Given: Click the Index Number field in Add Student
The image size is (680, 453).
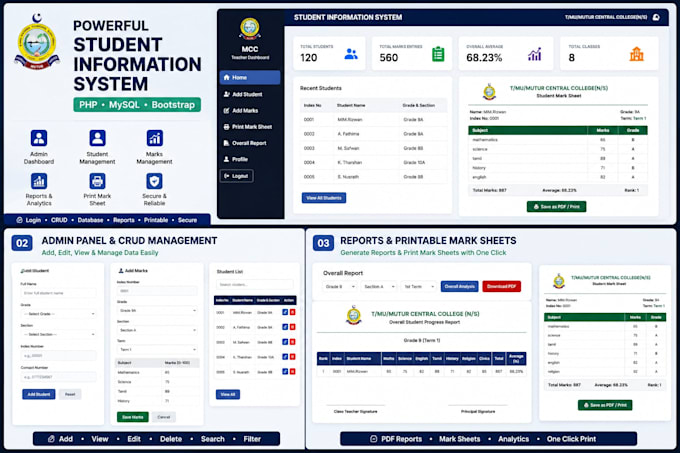Looking at the screenshot, I should click(59, 355).
